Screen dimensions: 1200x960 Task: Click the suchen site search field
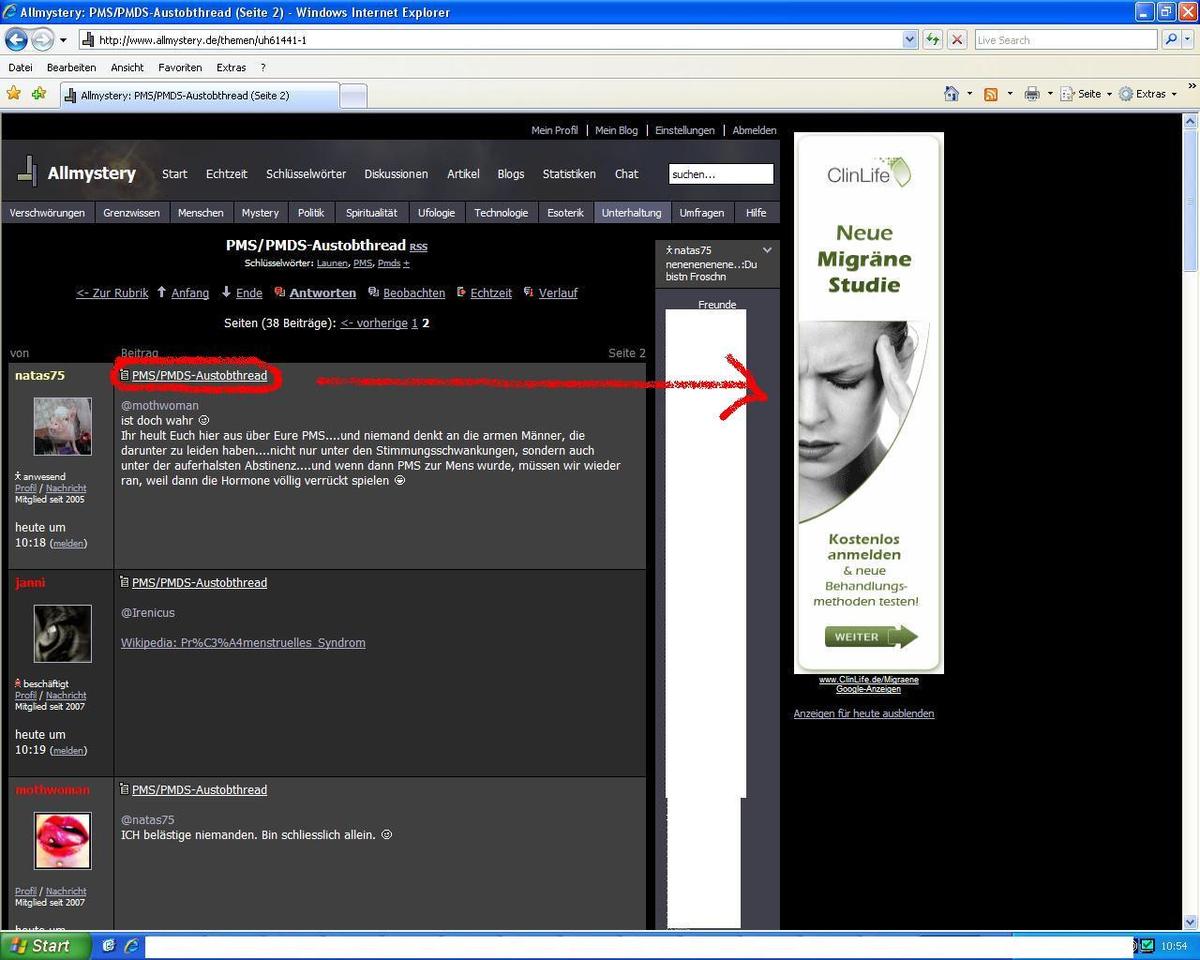(x=721, y=174)
